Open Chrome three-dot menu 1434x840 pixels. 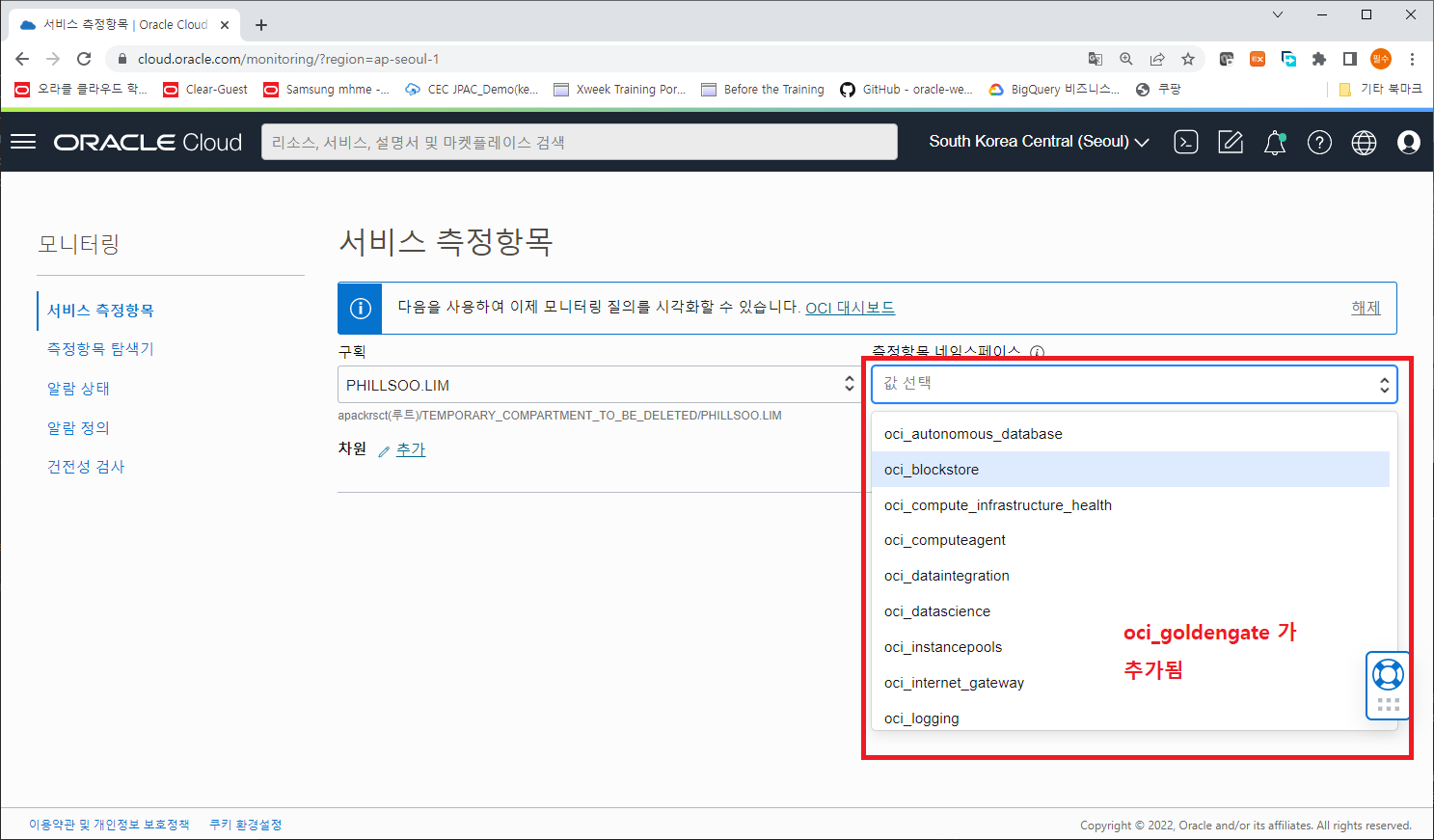1412,59
